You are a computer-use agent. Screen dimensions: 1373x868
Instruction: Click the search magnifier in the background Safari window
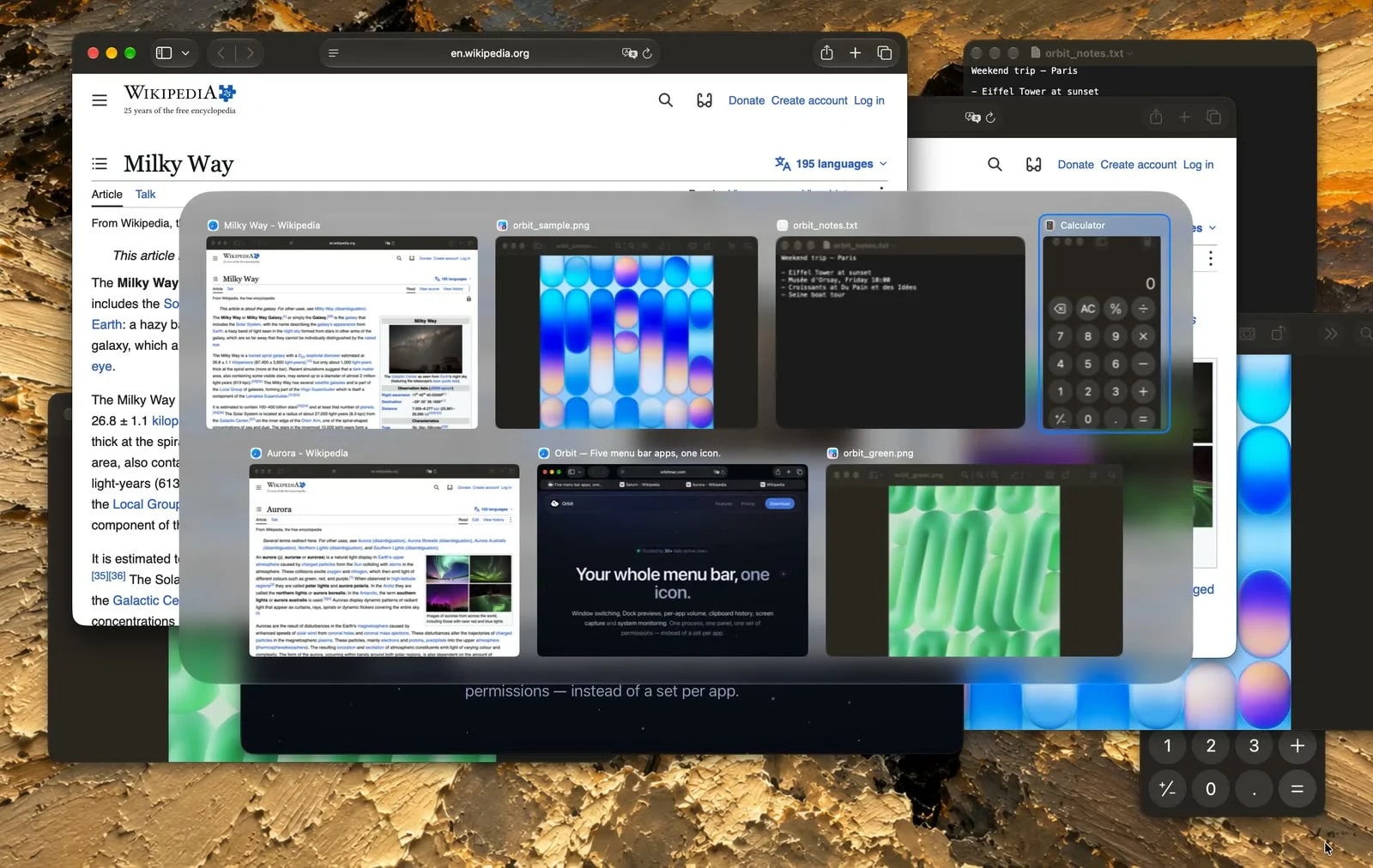(995, 165)
